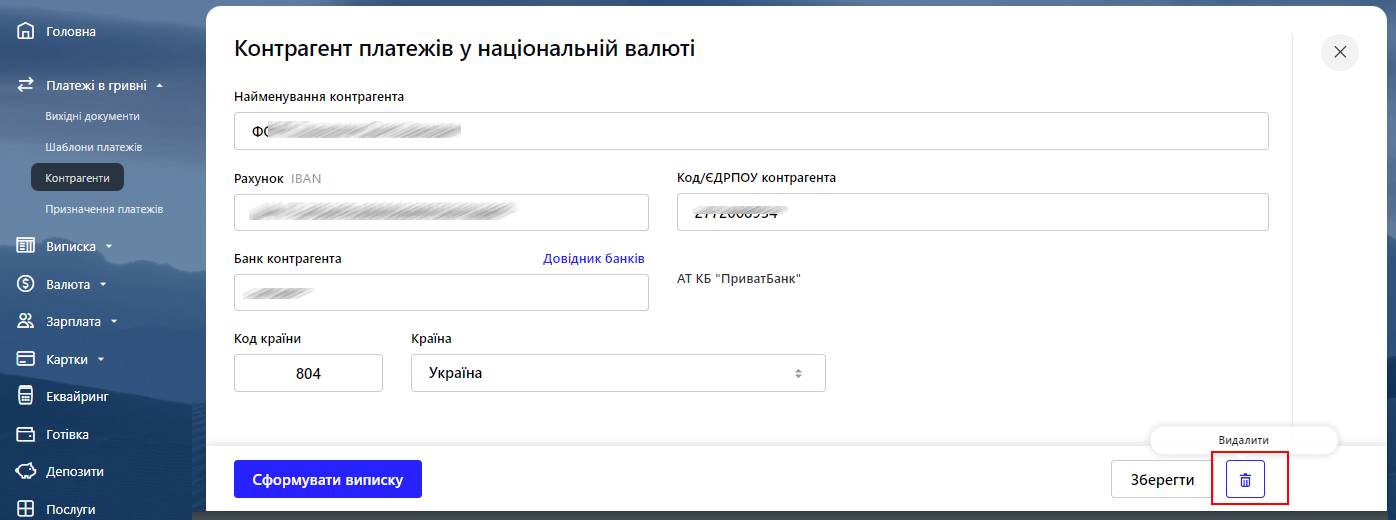Screen dimensions: 1396x520
Task: Click the АТ КБ "ПриватБанк" bank name text
Action: [739, 278]
